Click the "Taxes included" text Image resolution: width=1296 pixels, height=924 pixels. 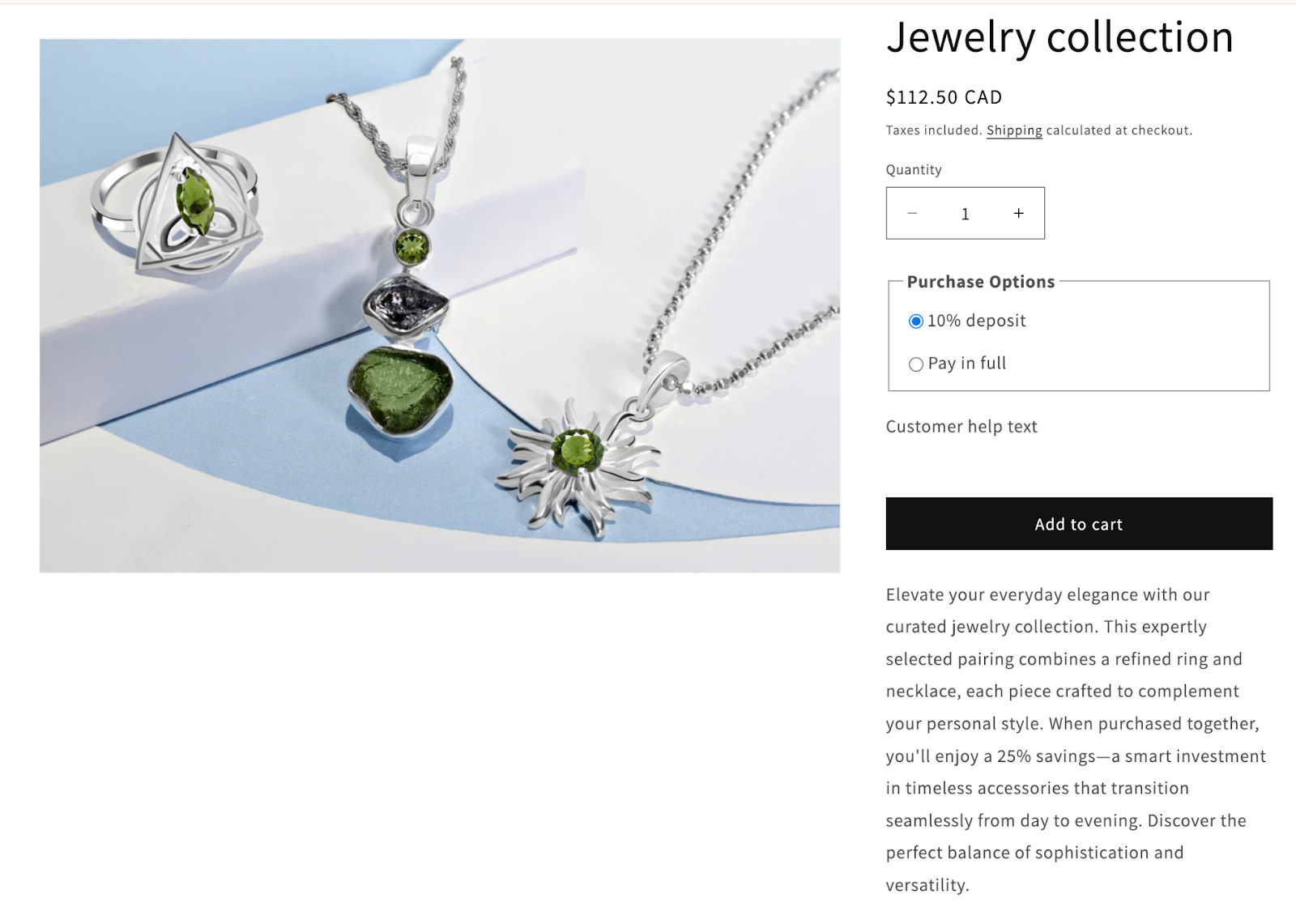(934, 130)
